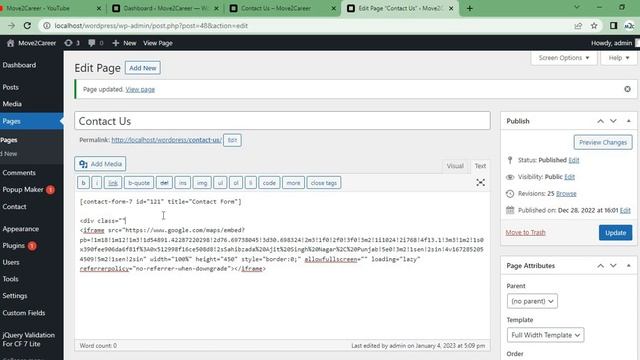Insert a link with link quicktag
This screenshot has width=640, height=360.
[x=113, y=183]
